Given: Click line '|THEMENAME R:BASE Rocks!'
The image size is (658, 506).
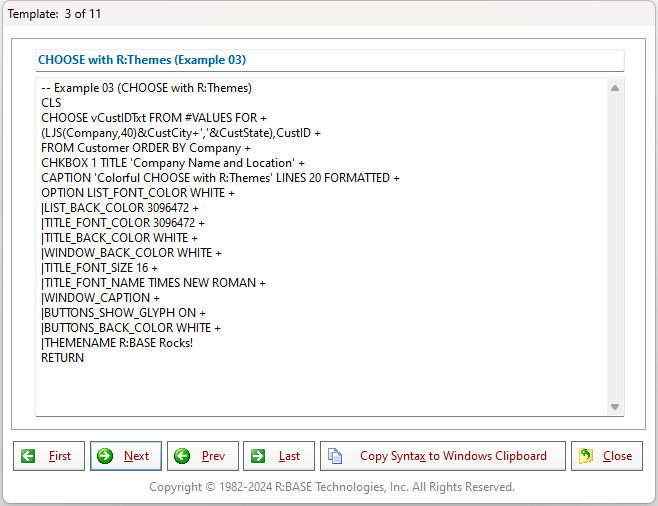Looking at the screenshot, I should point(117,343).
